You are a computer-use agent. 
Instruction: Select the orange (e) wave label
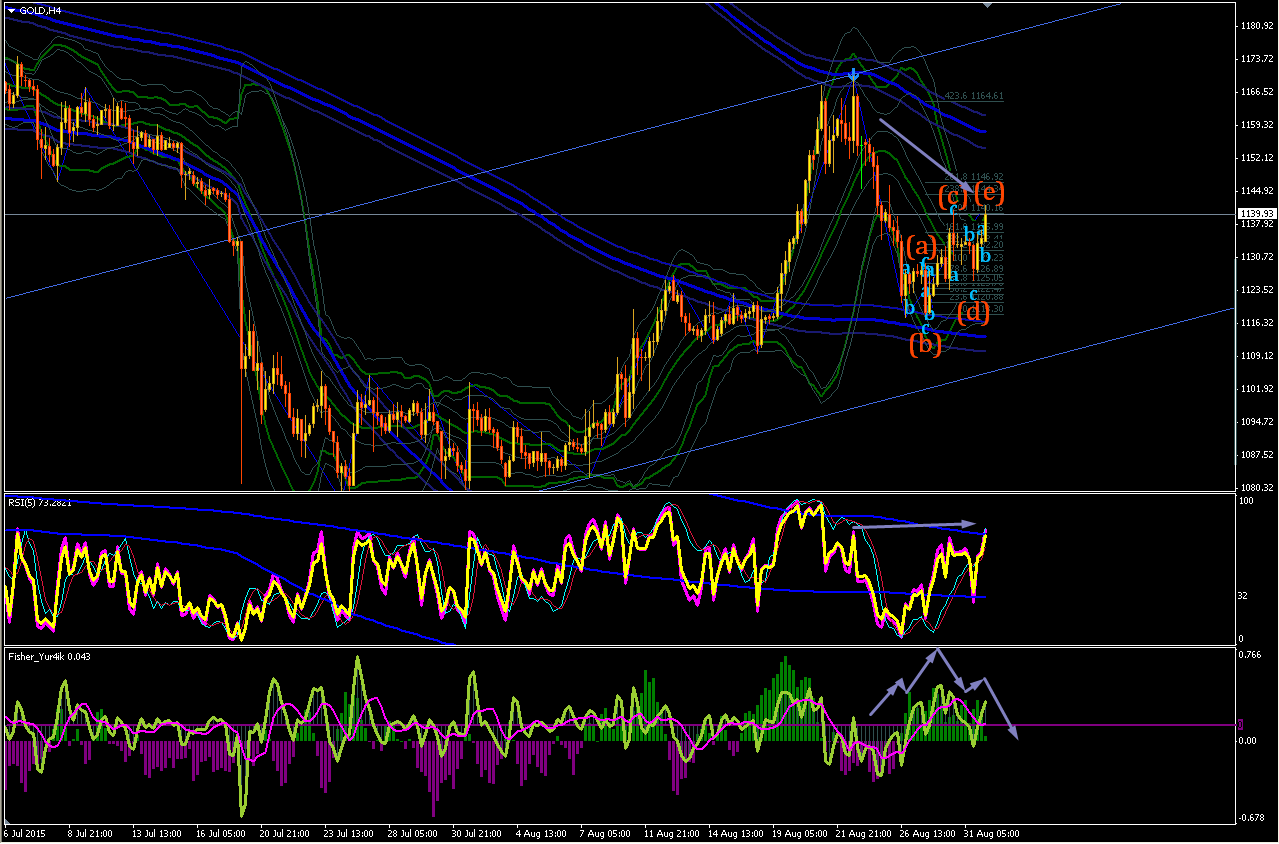[989, 192]
